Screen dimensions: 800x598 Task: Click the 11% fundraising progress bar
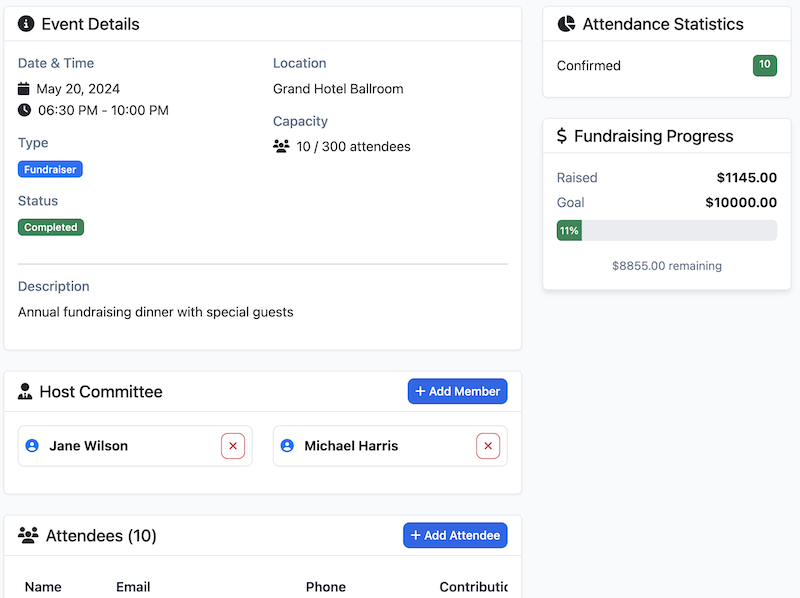click(x=667, y=231)
